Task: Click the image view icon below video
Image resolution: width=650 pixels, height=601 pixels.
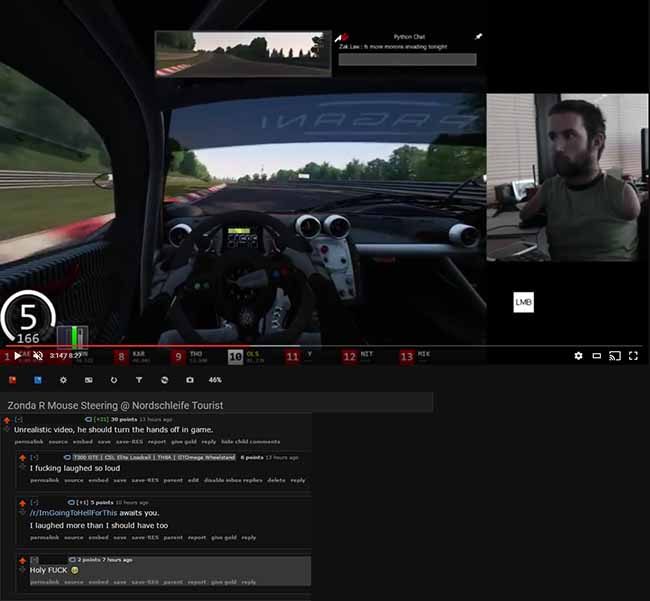Action: point(89,380)
